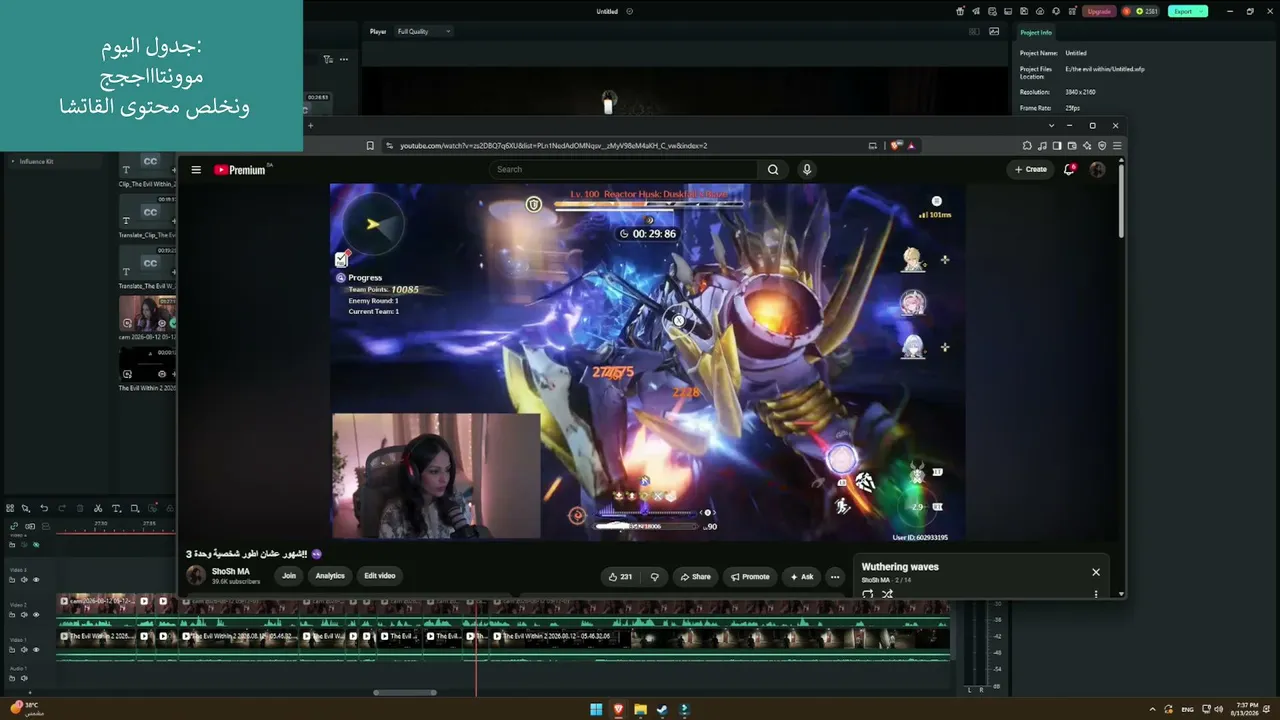Open the YouTube account avatar menu
This screenshot has height=720, width=1280.
tap(1097, 169)
